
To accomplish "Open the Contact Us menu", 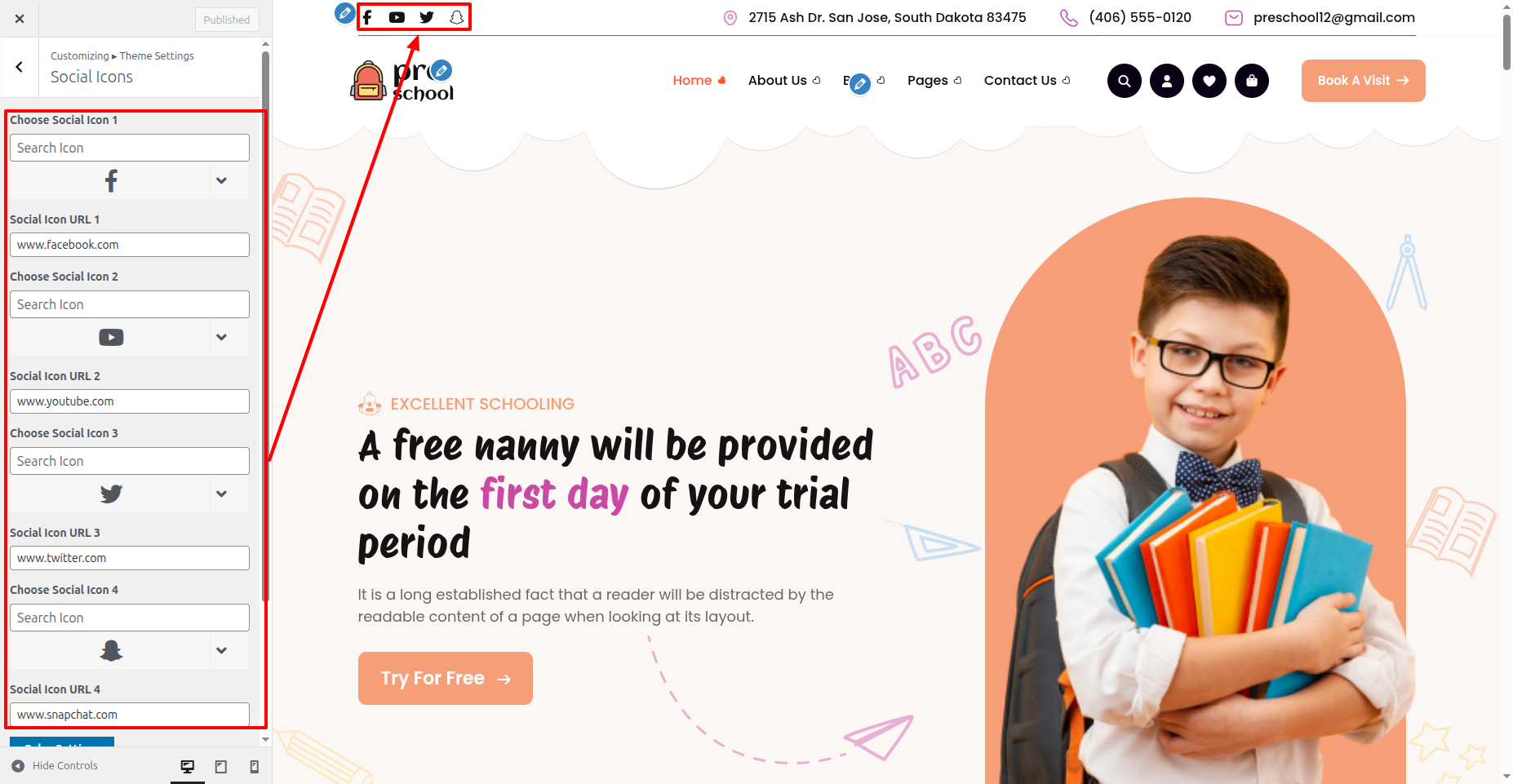I will pyautogui.click(x=1027, y=80).
